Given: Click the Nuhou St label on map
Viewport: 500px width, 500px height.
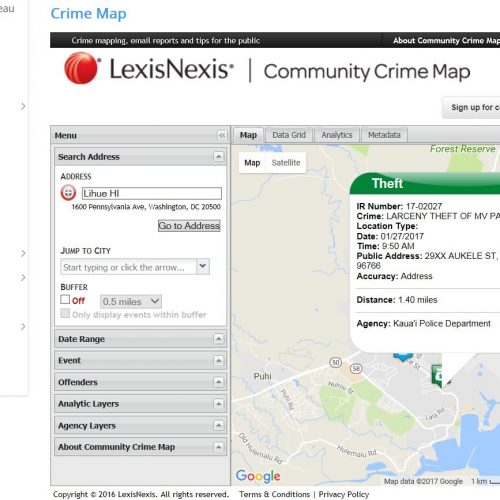Looking at the screenshot, I should pyautogui.click(x=341, y=387).
